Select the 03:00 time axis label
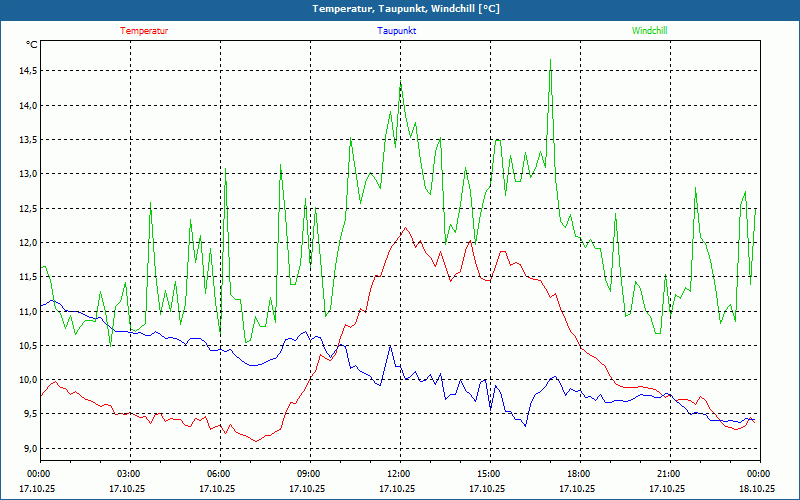The width and height of the screenshot is (800, 500). (x=129, y=473)
